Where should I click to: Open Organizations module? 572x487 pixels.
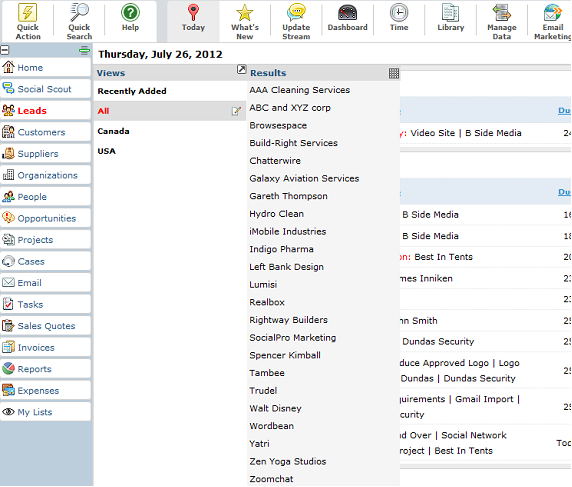pos(45,175)
